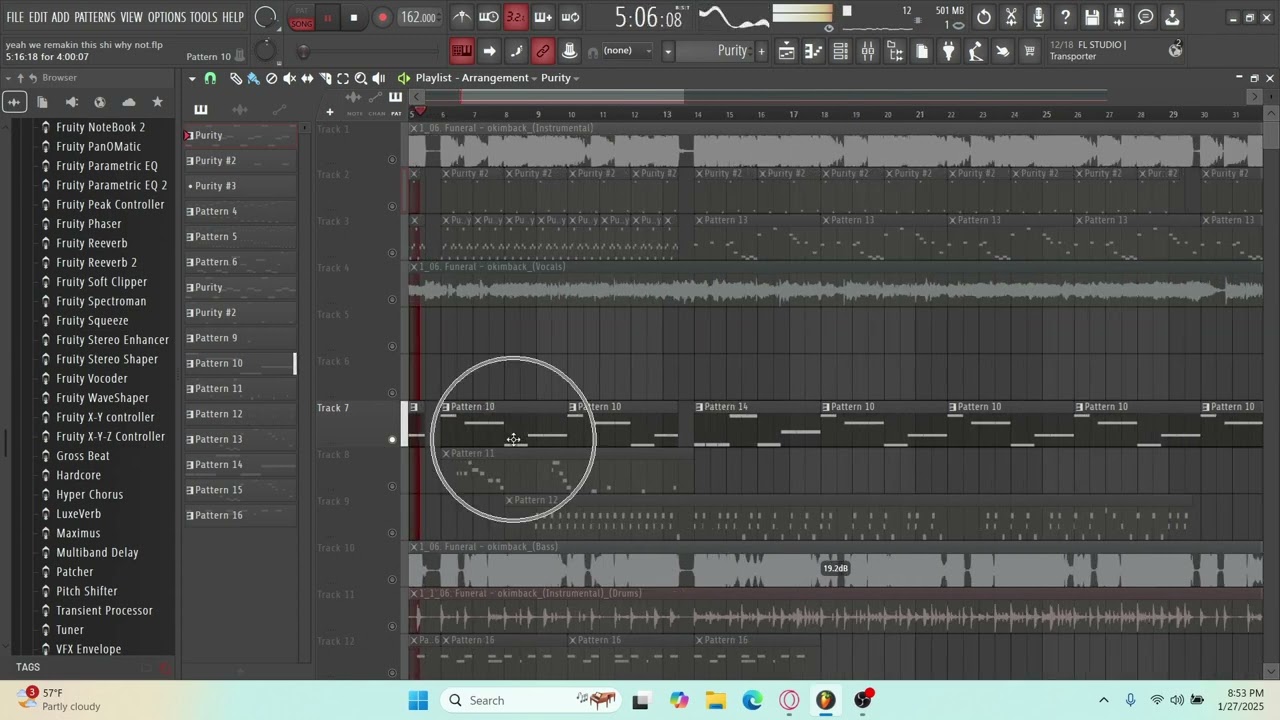Open the PATTERNS menu
Image resolution: width=1280 pixels, height=720 pixels.
(x=95, y=18)
